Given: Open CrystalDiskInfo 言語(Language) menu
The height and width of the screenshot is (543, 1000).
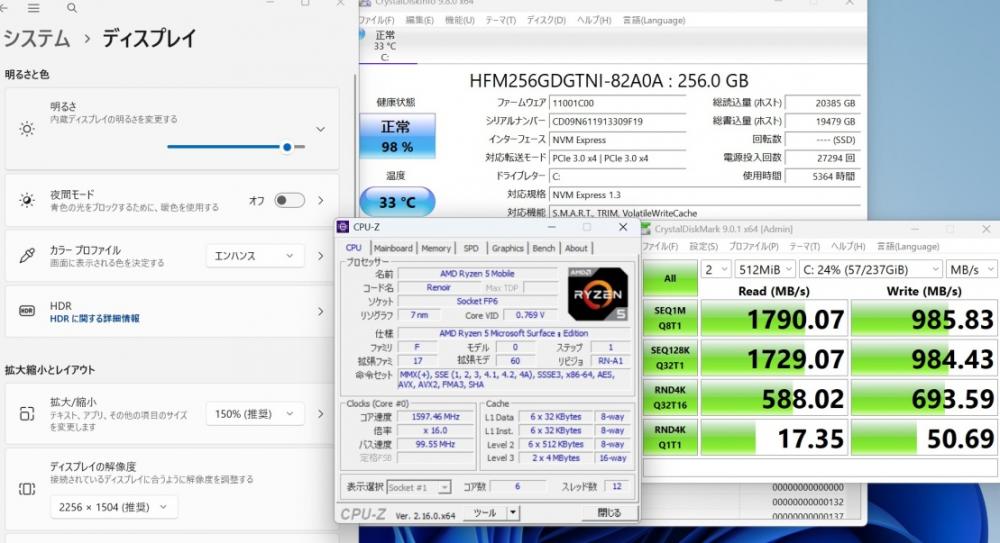Looking at the screenshot, I should tap(654, 20).
